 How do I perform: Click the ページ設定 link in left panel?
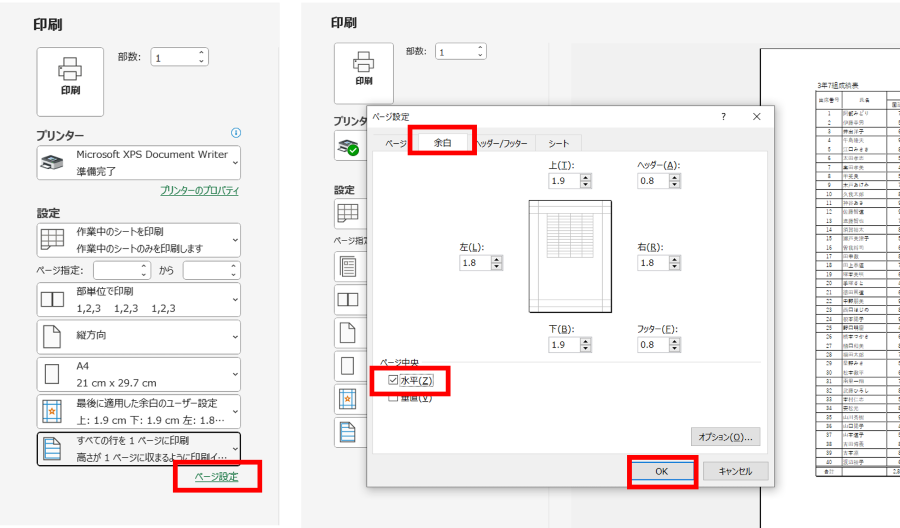(216, 477)
